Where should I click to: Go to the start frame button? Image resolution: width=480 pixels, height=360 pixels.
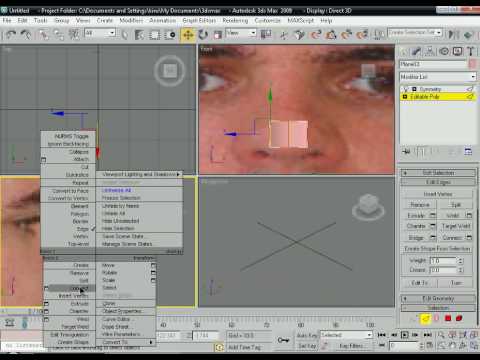point(381,335)
